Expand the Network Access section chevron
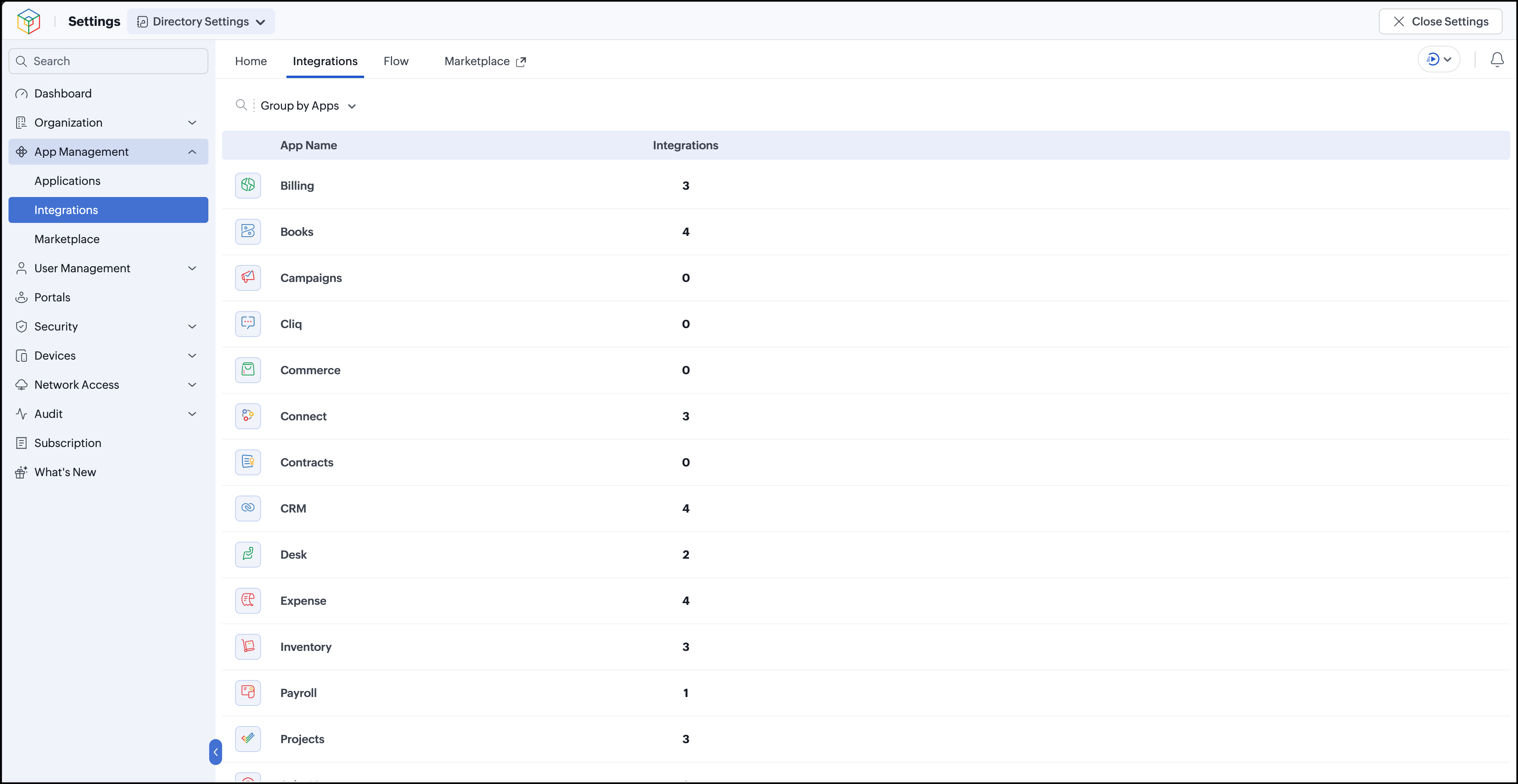 pyautogui.click(x=192, y=385)
